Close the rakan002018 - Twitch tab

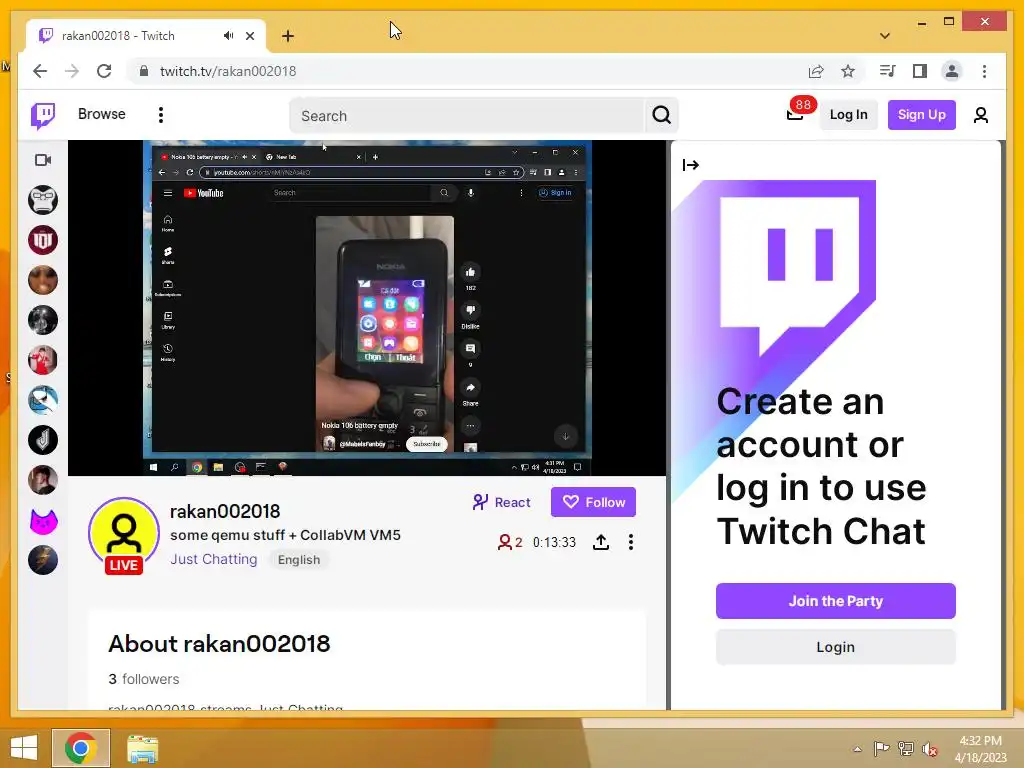(x=250, y=36)
